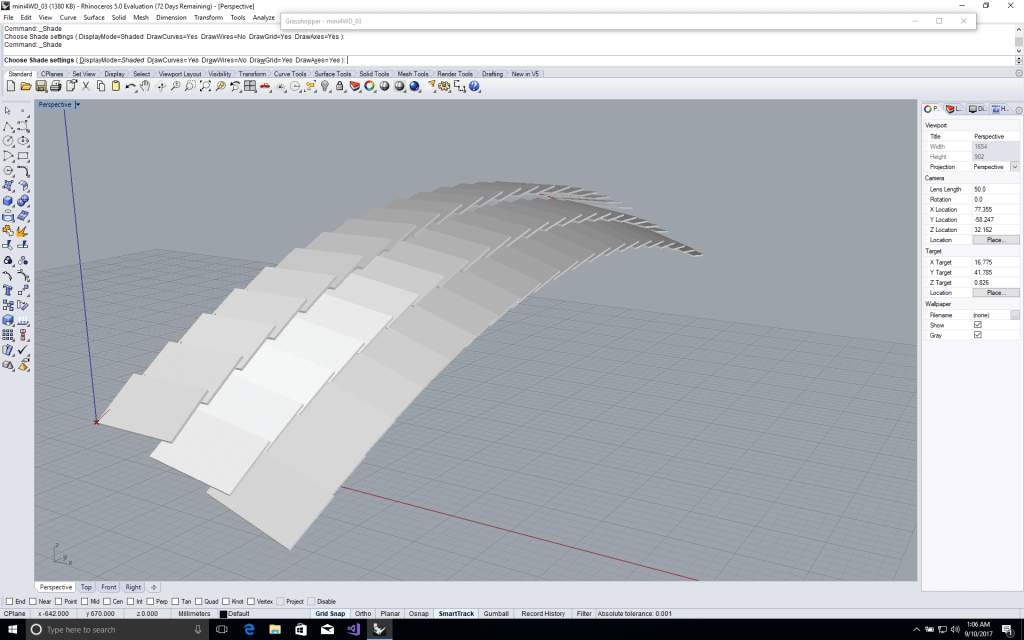Select the Circle tool in left sidebar
Image resolution: width=1024 pixels, height=640 pixels.
[8, 140]
